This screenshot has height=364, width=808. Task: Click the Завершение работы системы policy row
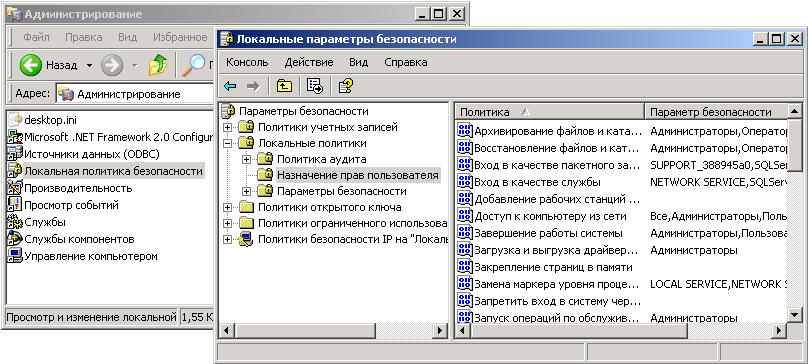(622, 233)
